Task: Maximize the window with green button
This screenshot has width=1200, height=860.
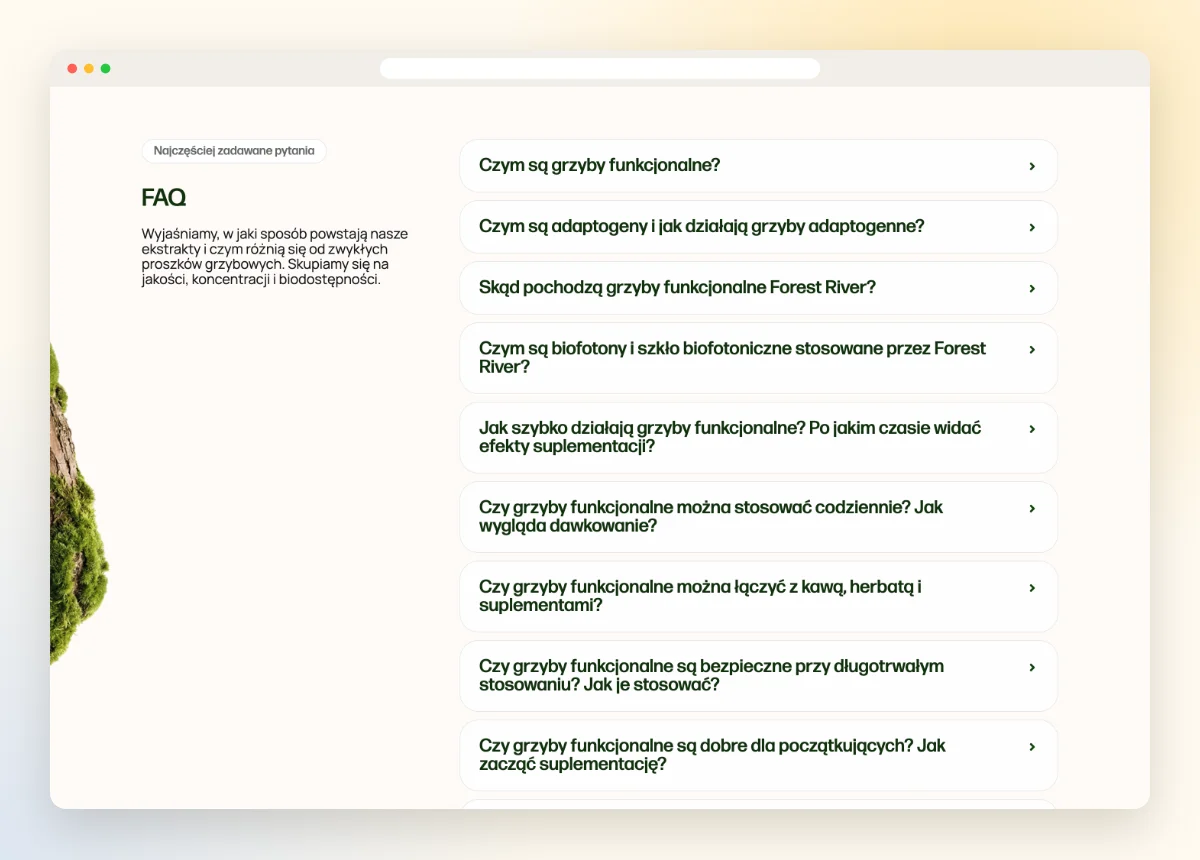Action: [x=106, y=68]
